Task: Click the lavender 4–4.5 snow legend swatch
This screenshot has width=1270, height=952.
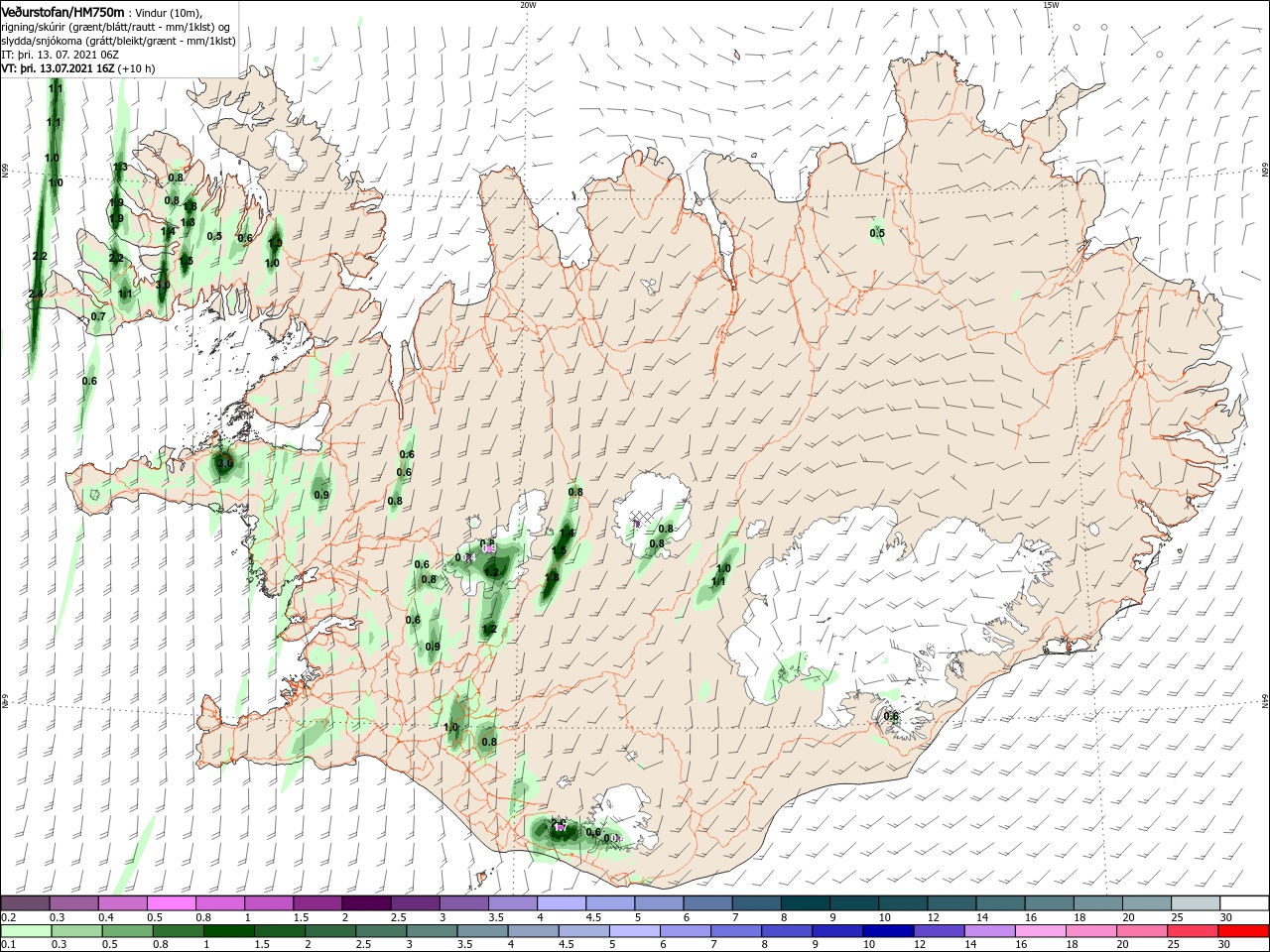Action: point(561,902)
